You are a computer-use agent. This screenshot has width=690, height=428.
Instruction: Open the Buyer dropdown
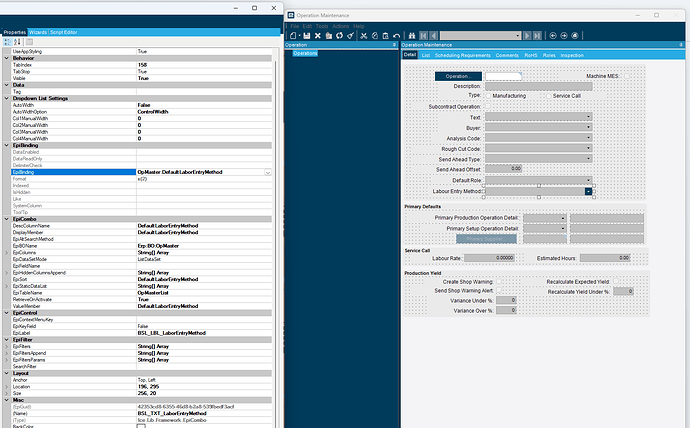(x=588, y=128)
